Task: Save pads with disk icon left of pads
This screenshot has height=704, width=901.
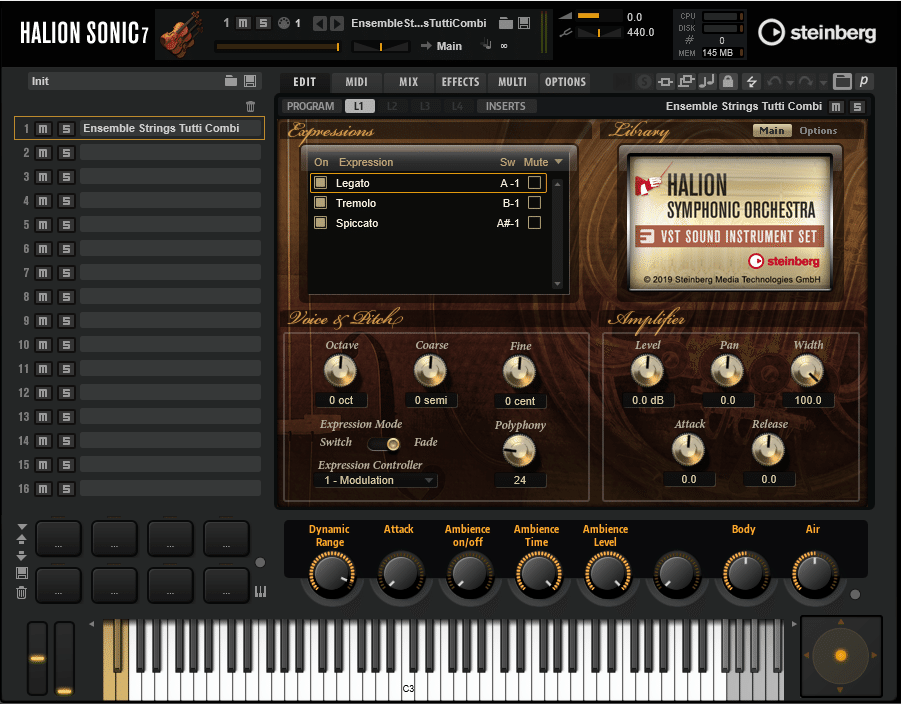Action: [x=22, y=572]
